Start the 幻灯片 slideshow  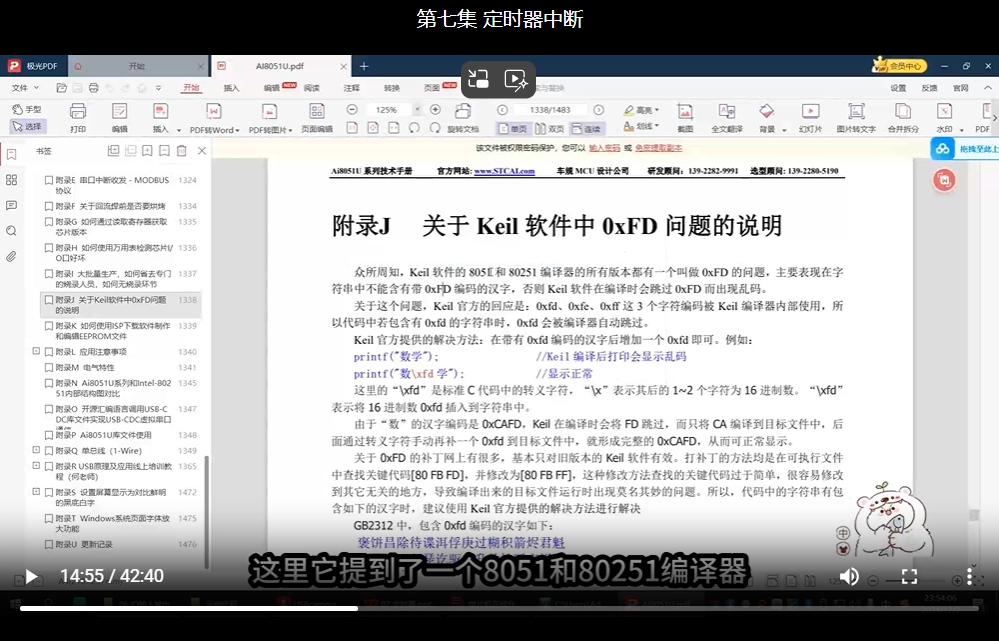810,118
